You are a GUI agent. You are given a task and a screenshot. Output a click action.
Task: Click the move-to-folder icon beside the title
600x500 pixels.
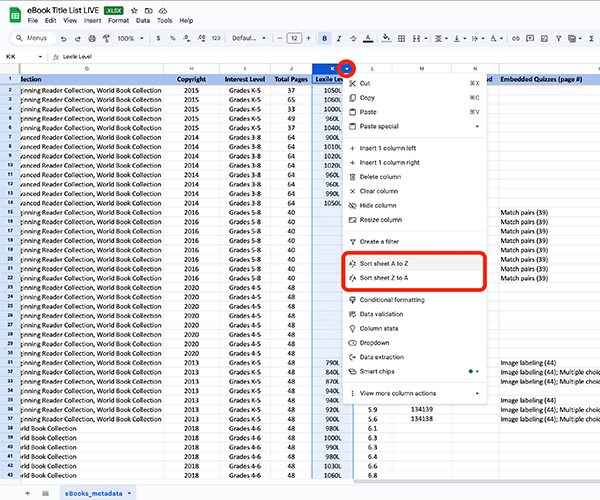click(x=148, y=10)
